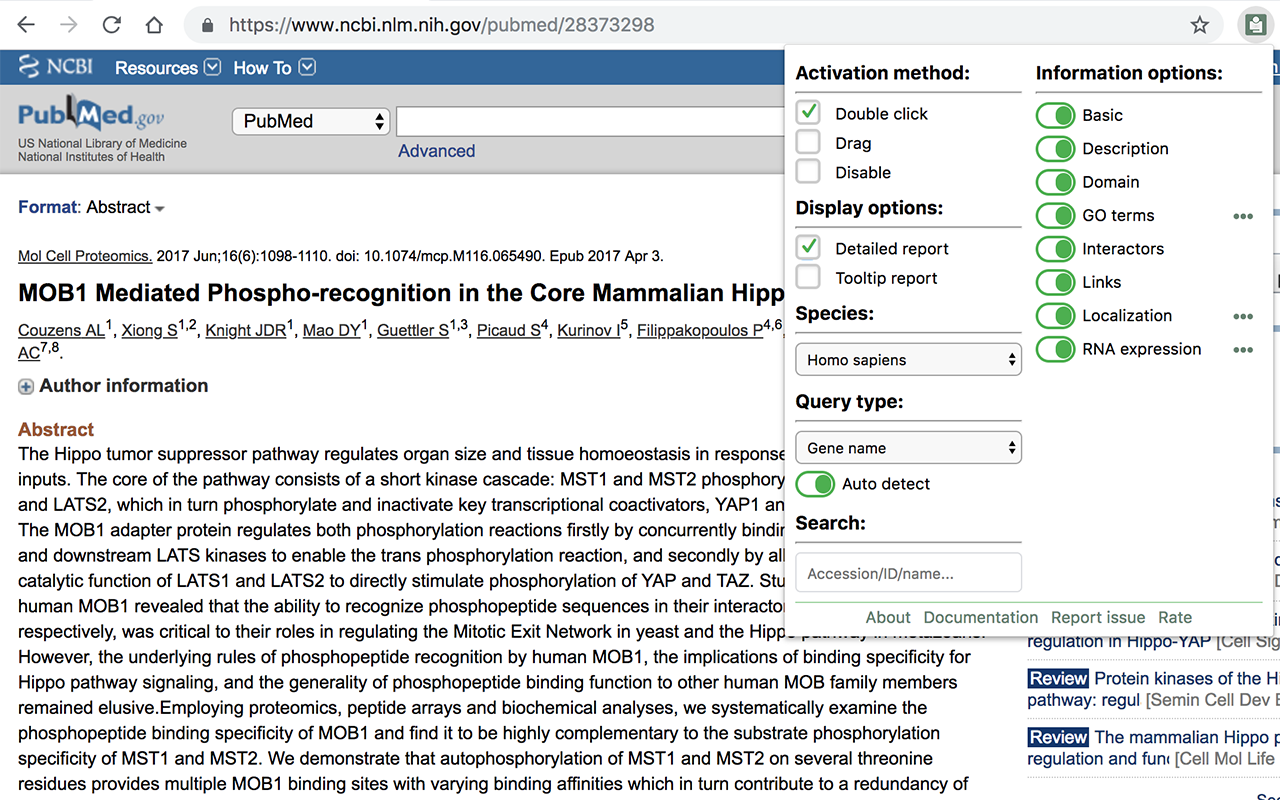Disable the Interactors information toggle
Viewport: 1280px width, 800px height.
tap(1055, 249)
